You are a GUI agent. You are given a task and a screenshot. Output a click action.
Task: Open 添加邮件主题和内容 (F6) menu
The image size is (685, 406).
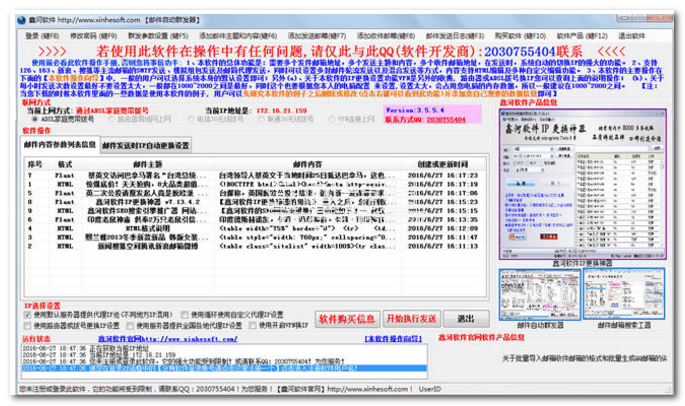click(238, 36)
